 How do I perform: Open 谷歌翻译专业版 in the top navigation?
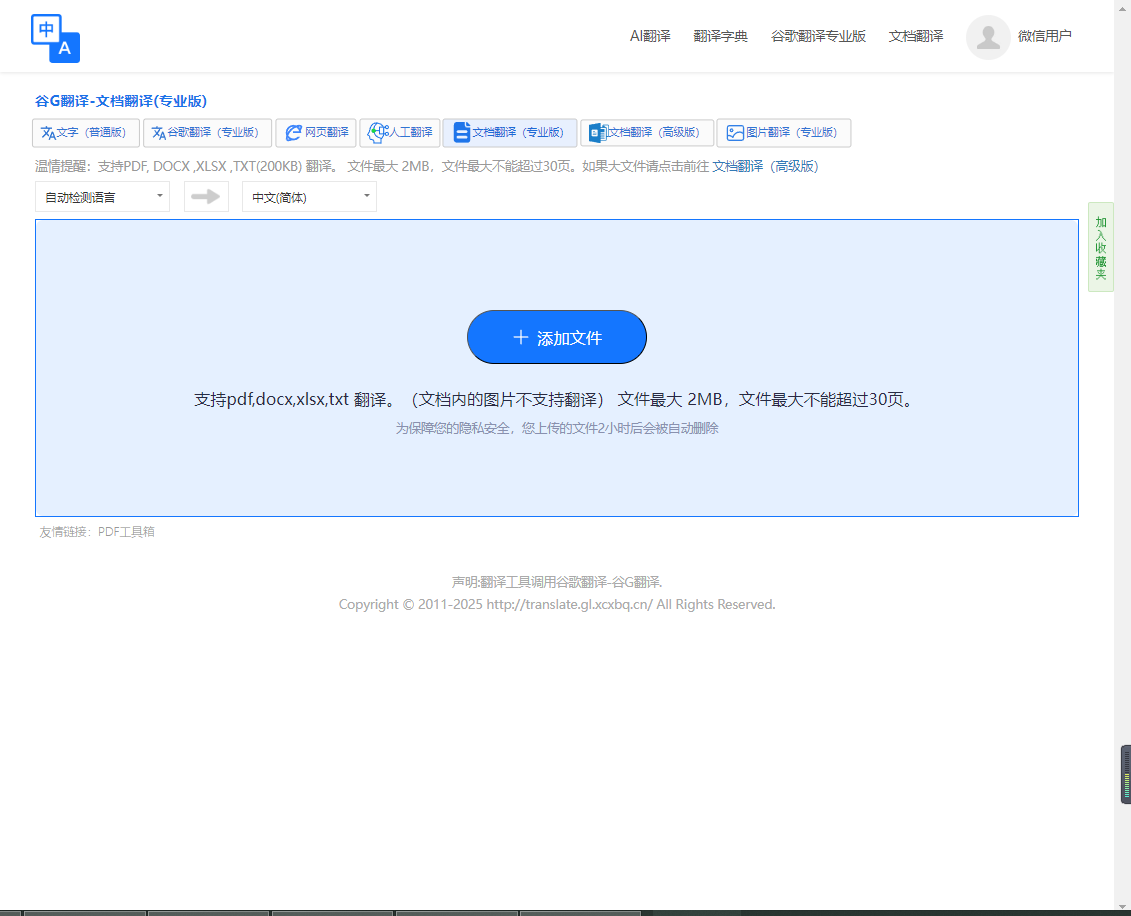[x=818, y=37]
